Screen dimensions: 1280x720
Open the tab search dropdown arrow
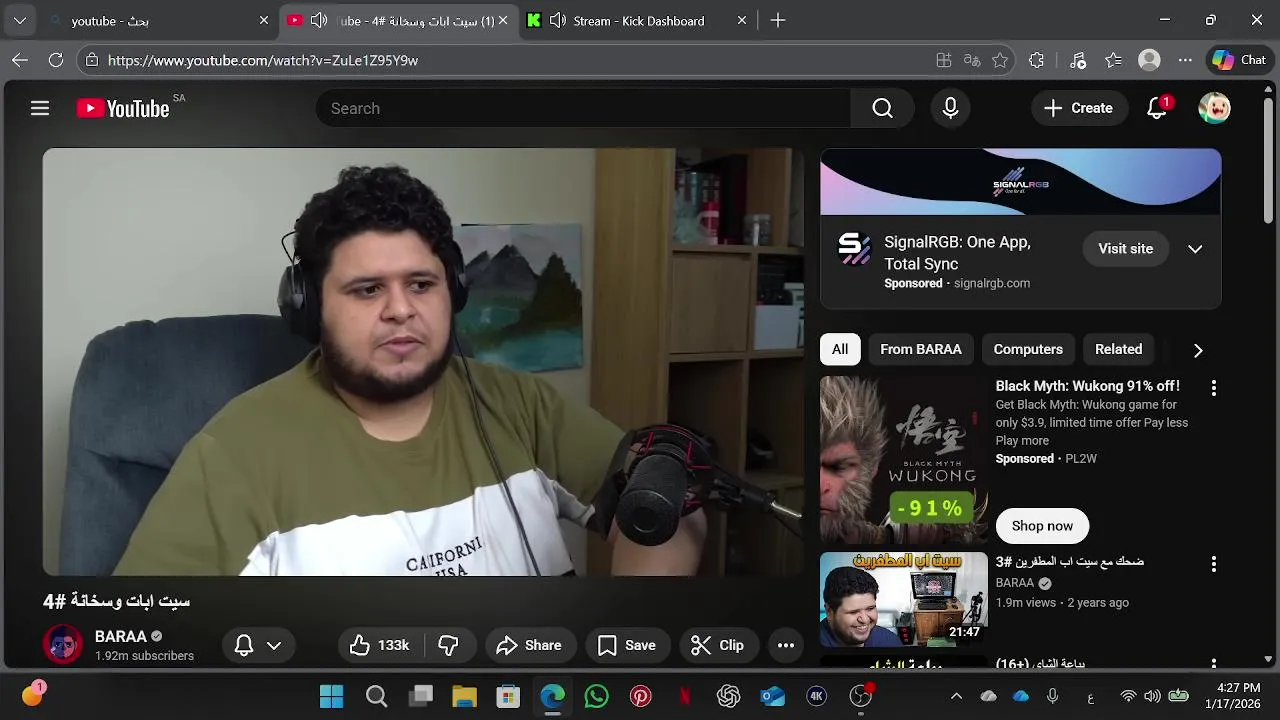click(x=20, y=20)
